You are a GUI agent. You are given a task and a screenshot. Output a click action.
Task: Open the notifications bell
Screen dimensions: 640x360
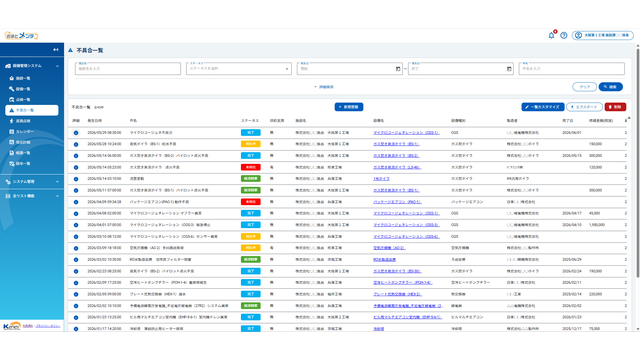(551, 35)
